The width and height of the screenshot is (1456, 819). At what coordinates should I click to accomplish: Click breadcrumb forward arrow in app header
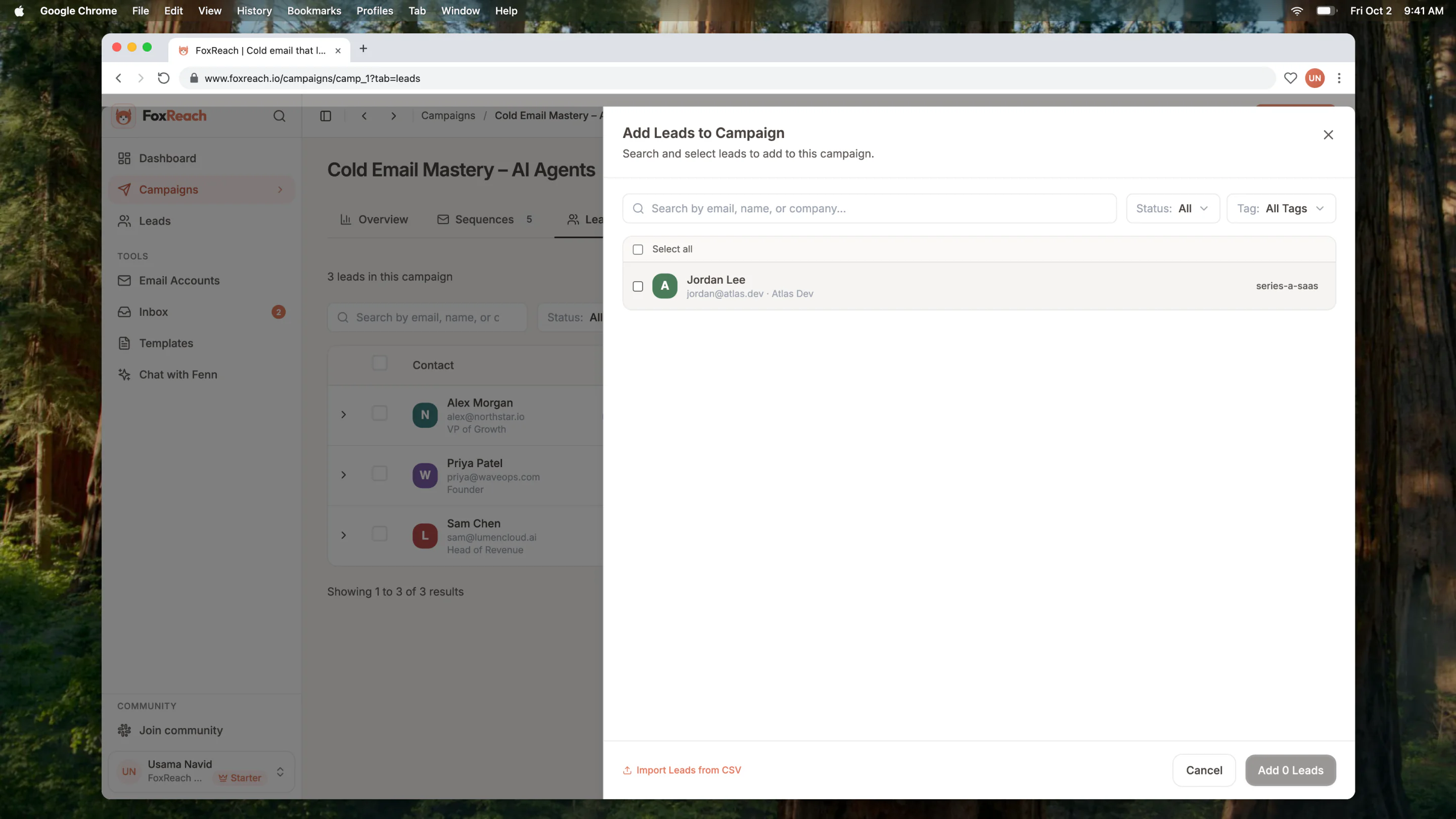pyautogui.click(x=393, y=116)
